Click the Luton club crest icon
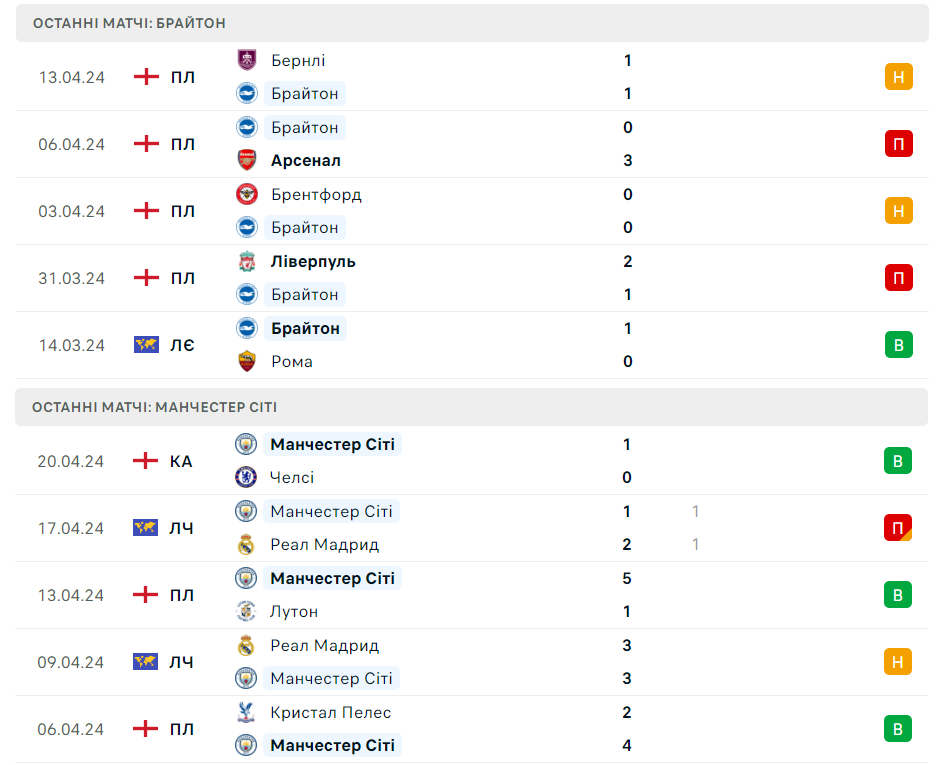The image size is (941, 765). 246,611
